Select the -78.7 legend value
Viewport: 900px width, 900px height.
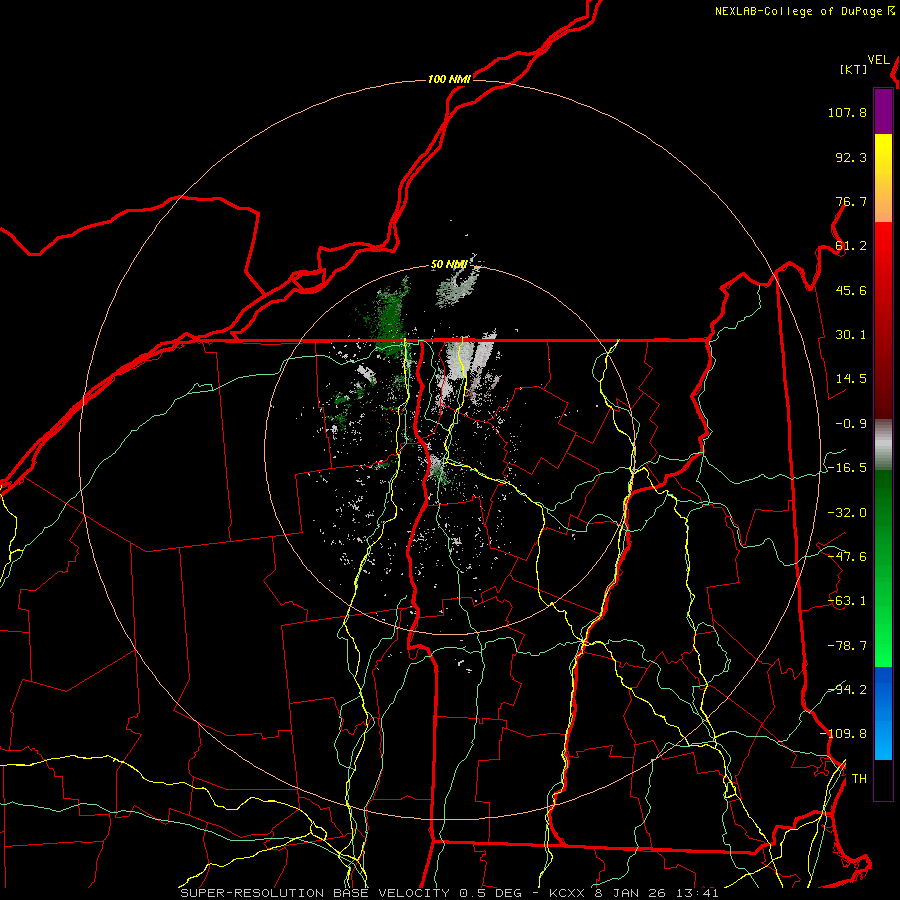(847, 646)
